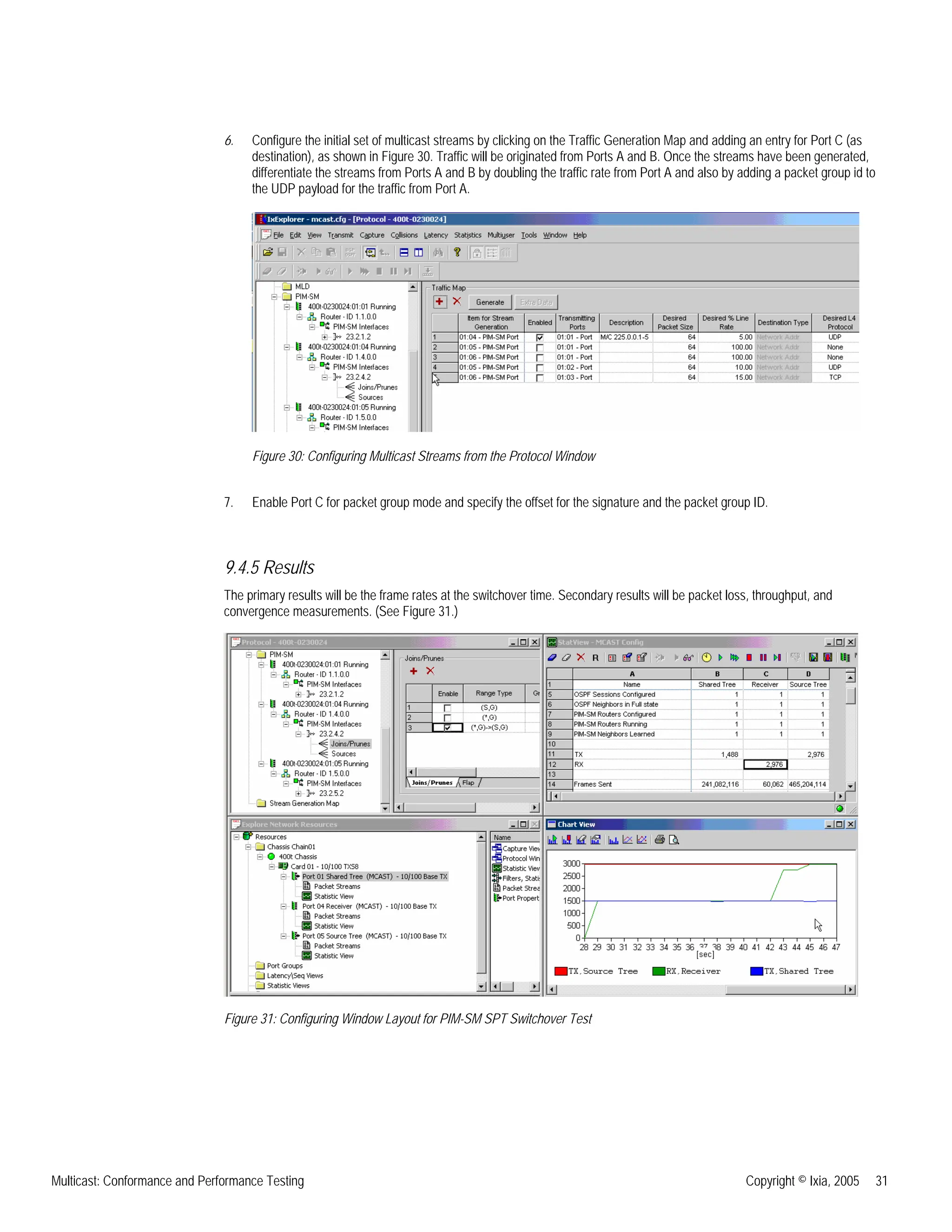Expand 23.2.5.2 in Protocol window tree
This screenshot has width=952, height=1232.
pyautogui.click(x=298, y=793)
